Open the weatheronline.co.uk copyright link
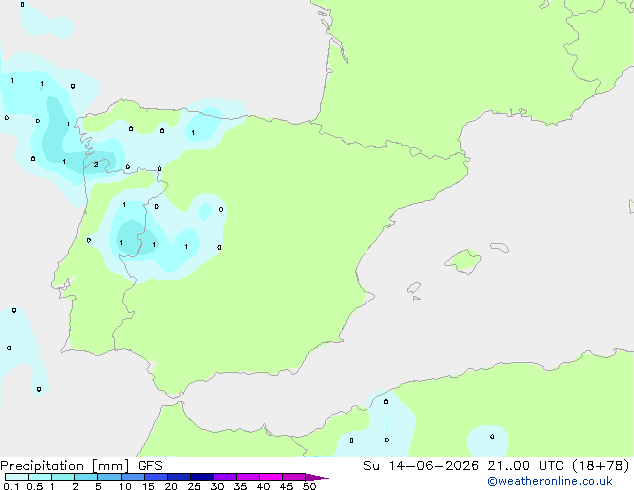 [550, 481]
